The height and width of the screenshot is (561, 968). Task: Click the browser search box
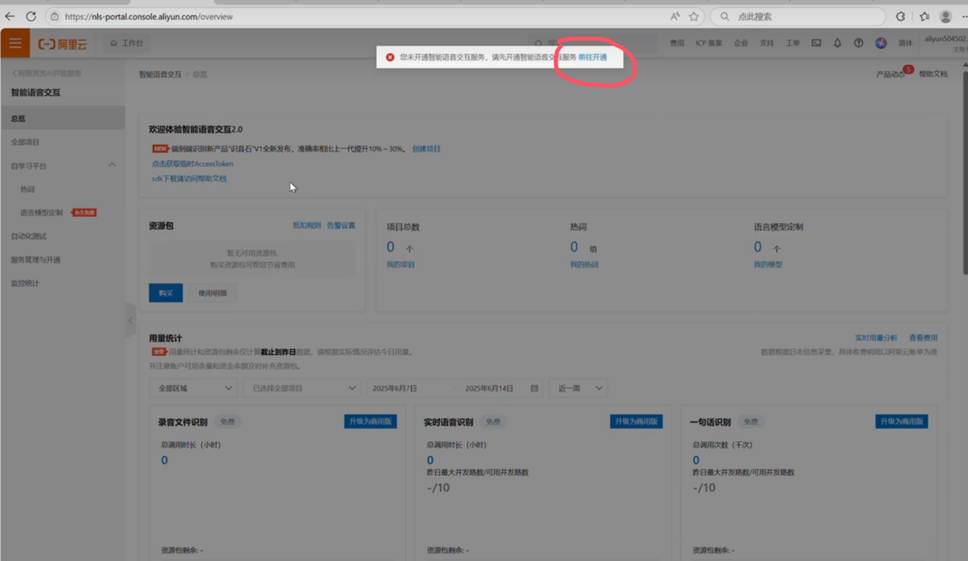tap(800, 16)
